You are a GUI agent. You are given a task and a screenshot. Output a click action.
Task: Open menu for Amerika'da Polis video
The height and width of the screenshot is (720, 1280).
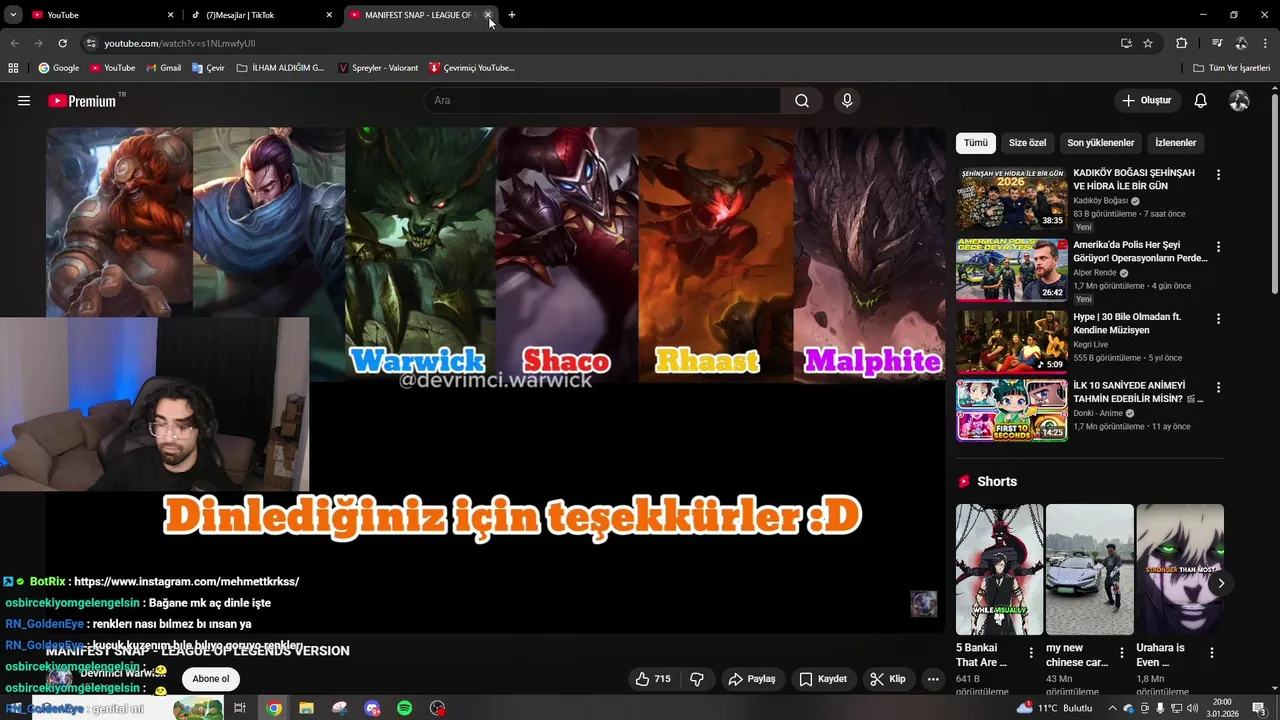tap(1218, 247)
